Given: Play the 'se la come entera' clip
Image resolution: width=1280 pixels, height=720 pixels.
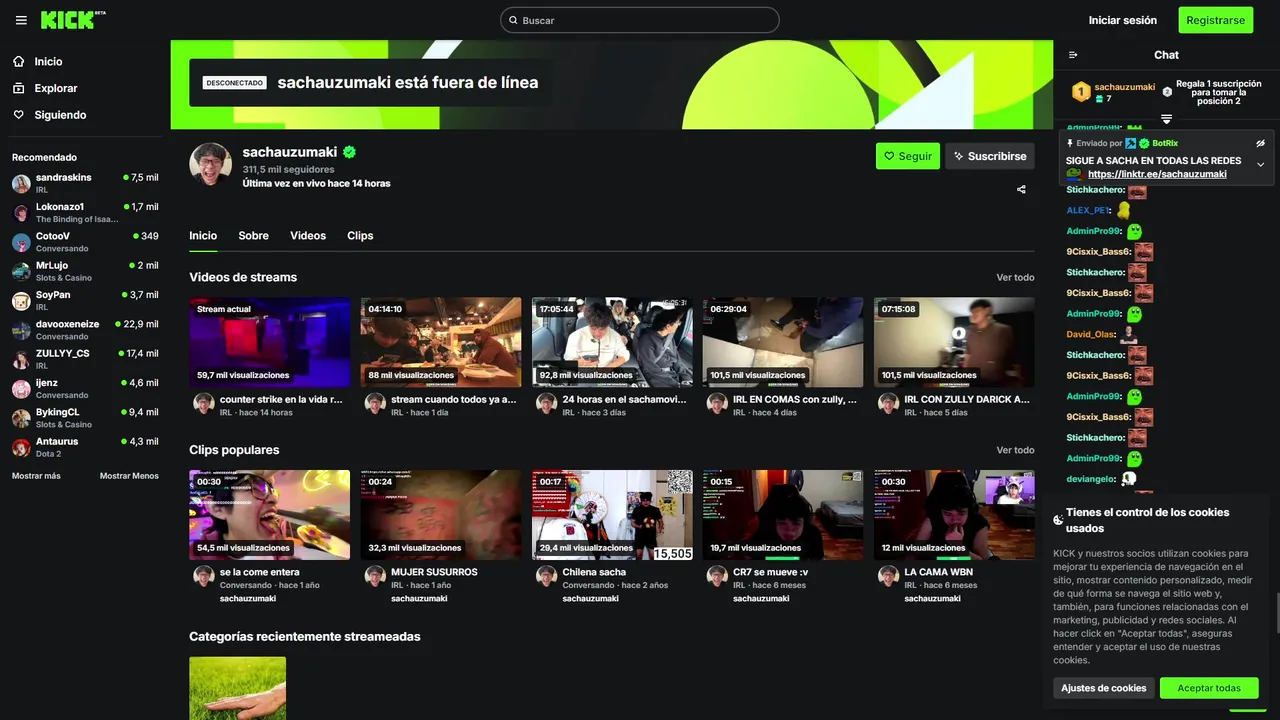Looking at the screenshot, I should 270,515.
